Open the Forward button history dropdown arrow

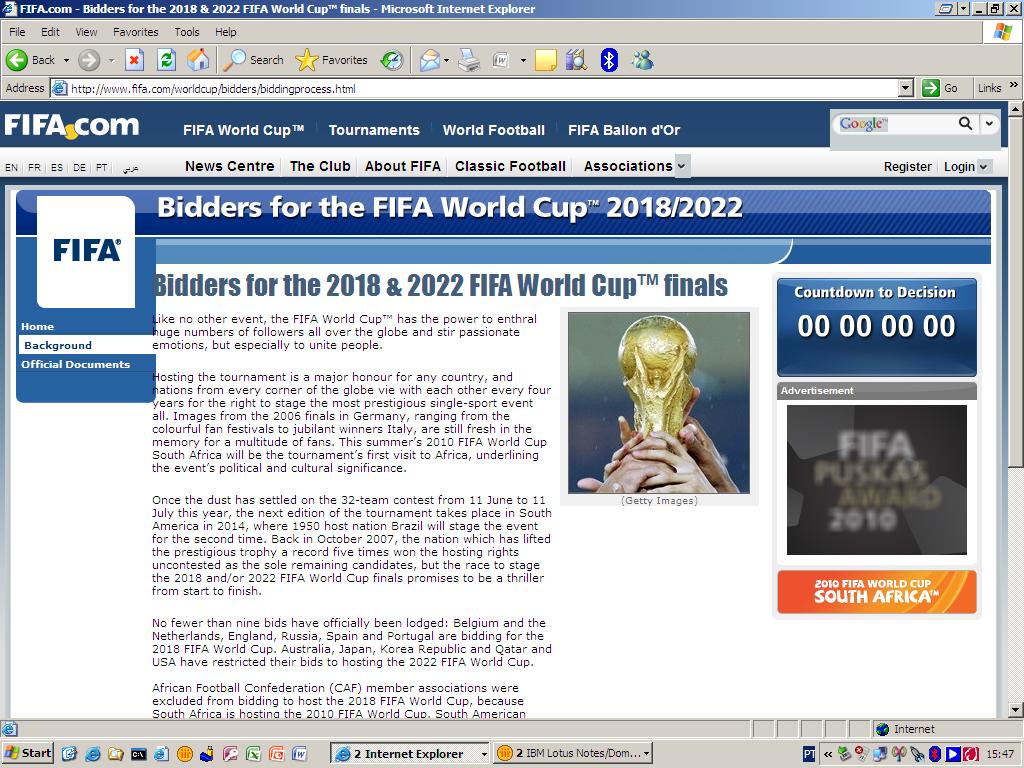pyautogui.click(x=111, y=60)
